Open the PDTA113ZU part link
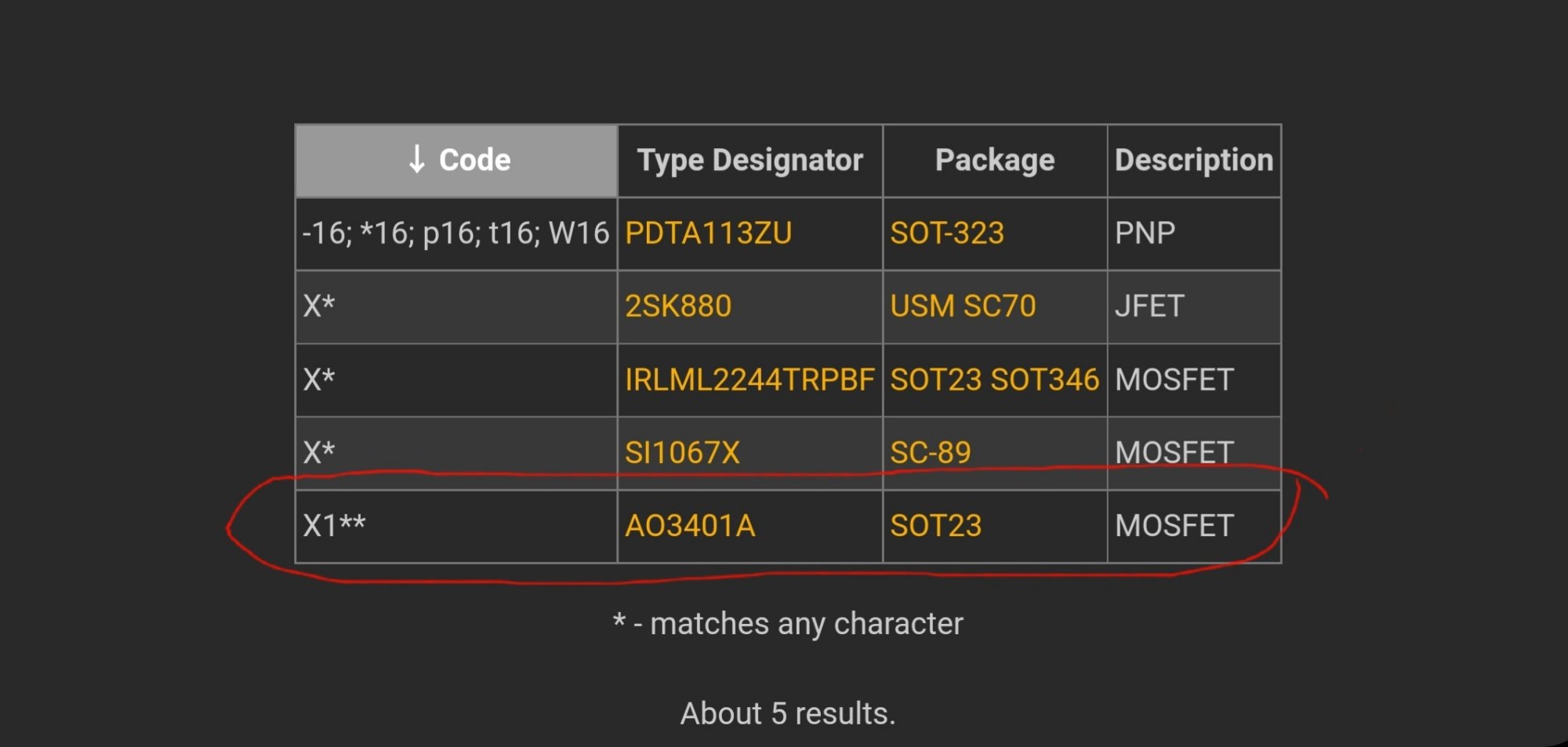Screen dimensions: 1568x747 click(708, 234)
